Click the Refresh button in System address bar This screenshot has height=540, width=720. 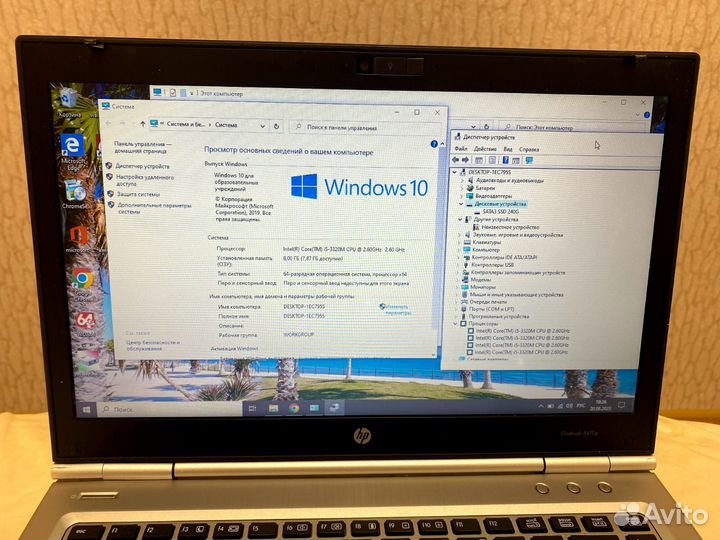[276, 126]
